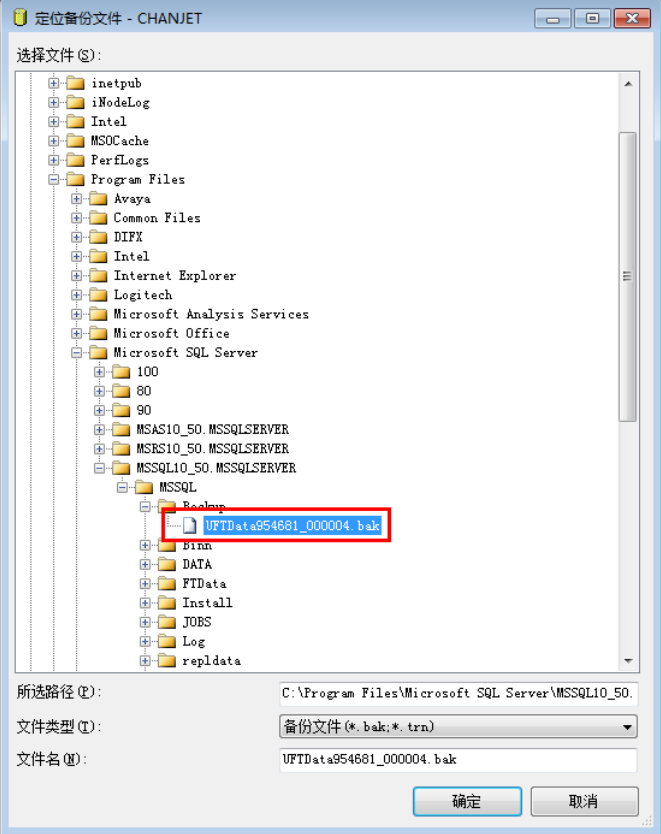The image size is (661, 834).
Task: Select the PerfLogs label
Action: click(120, 160)
